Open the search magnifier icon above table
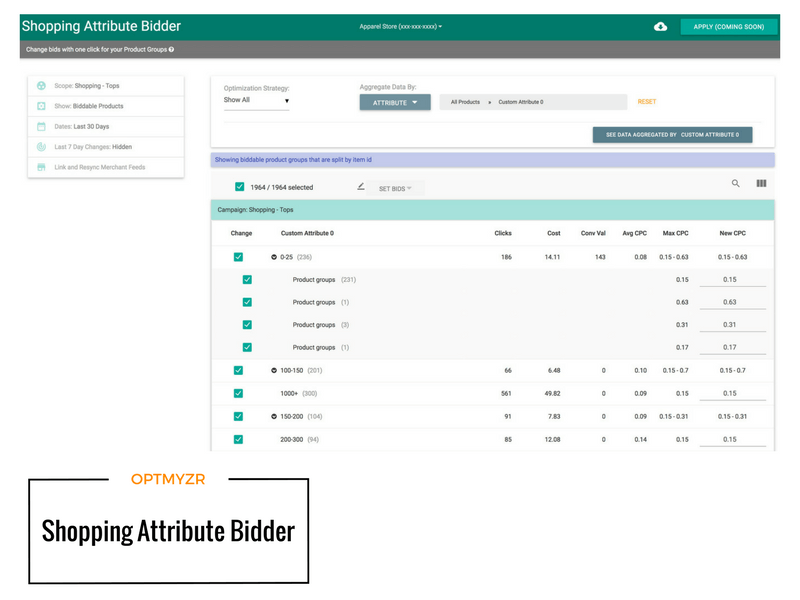800x600 pixels. pos(736,184)
